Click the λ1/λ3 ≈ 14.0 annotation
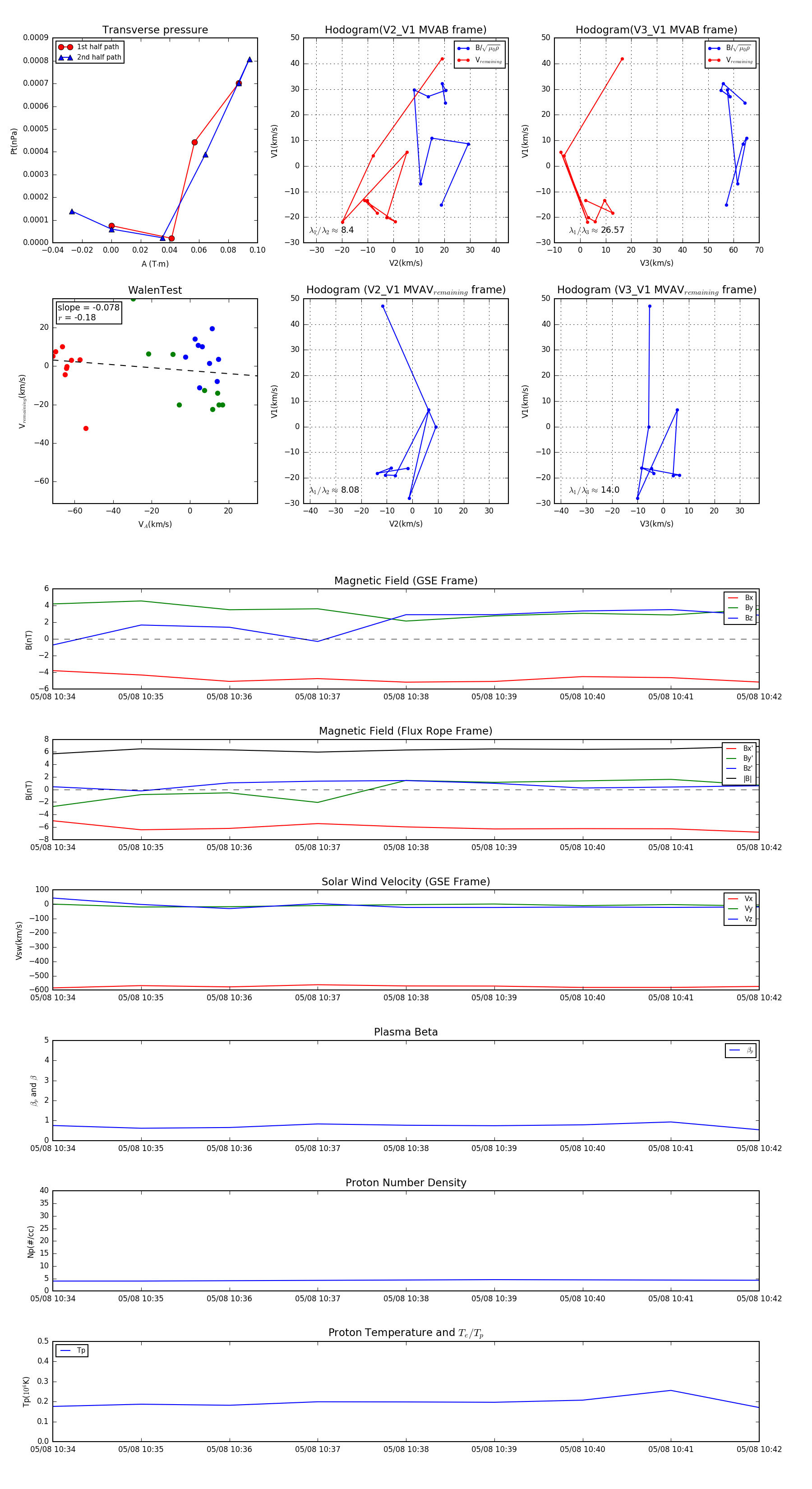Image resolution: width=812 pixels, height=1489 pixels. (594, 490)
